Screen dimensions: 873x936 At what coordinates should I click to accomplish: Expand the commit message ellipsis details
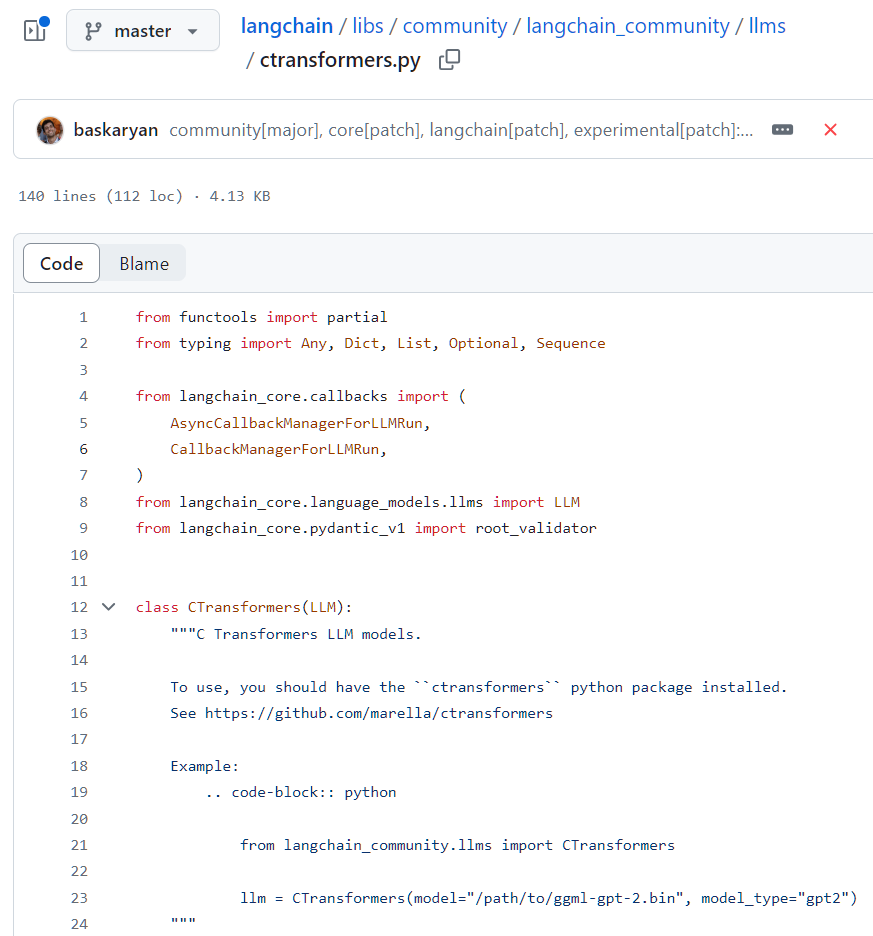click(782, 130)
